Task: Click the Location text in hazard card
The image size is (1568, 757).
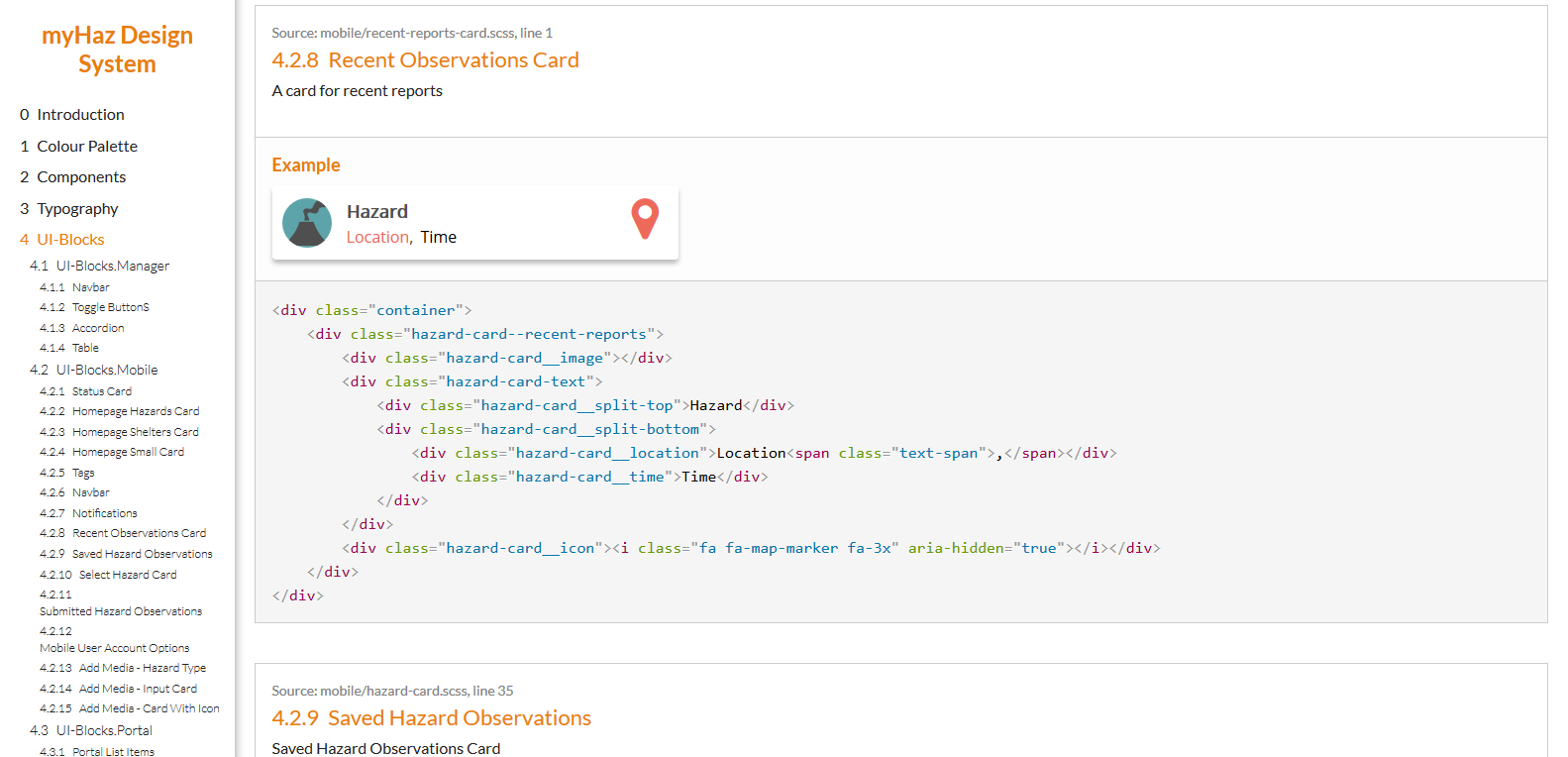Action: coord(377,238)
